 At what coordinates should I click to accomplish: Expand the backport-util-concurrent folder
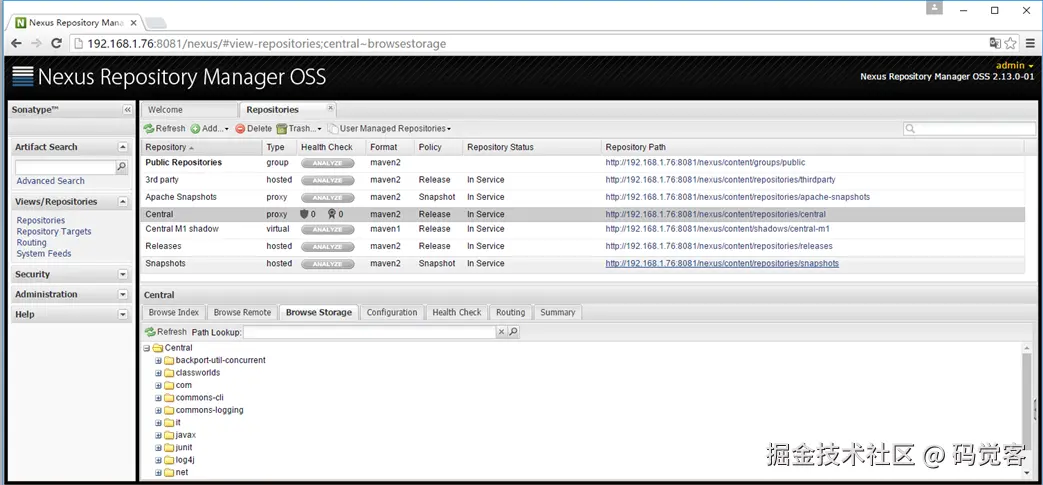(x=158, y=360)
